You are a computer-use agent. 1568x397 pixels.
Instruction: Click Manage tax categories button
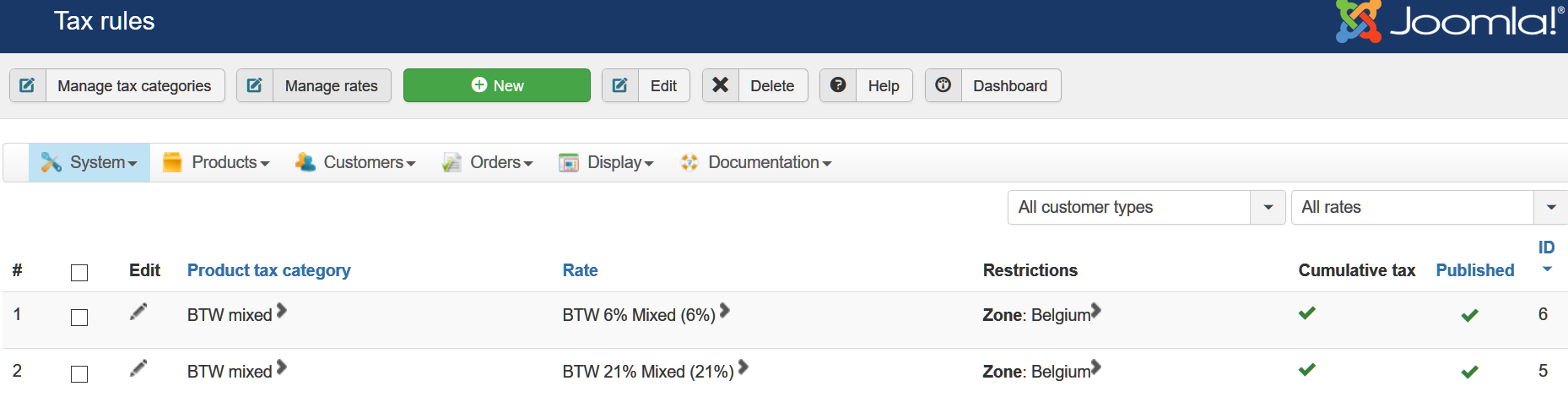117,85
